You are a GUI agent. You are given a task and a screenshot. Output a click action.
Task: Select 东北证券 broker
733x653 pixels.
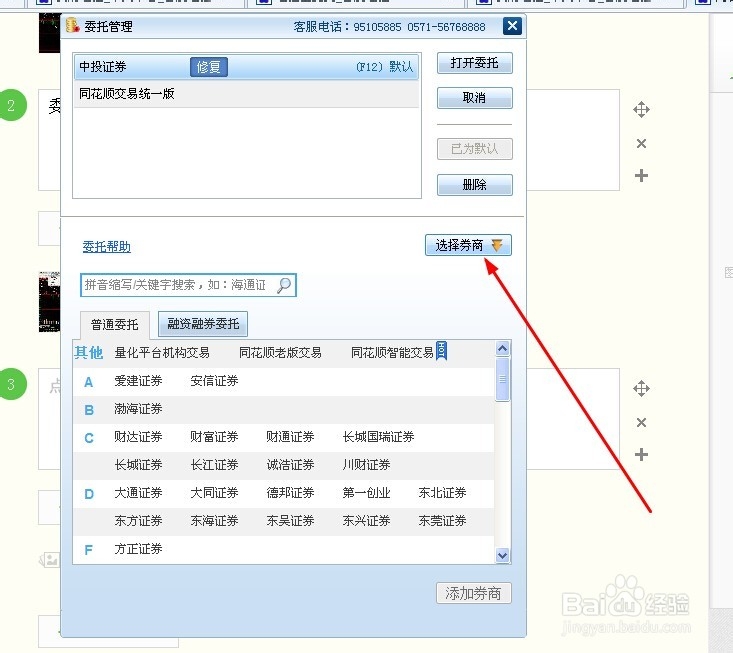pos(442,493)
